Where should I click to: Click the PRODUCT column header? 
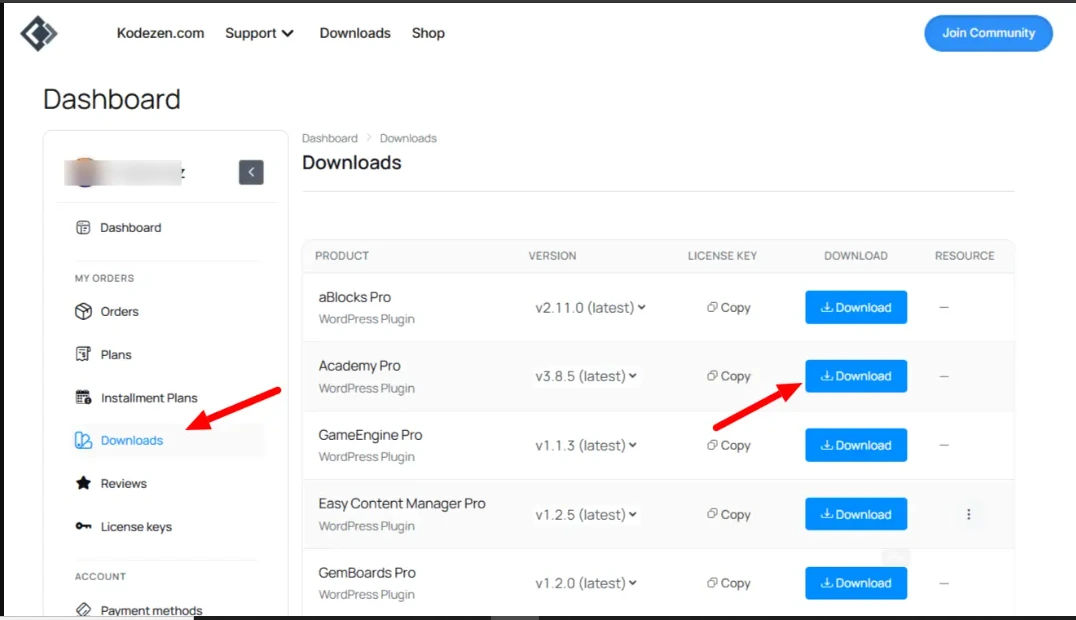coord(342,255)
